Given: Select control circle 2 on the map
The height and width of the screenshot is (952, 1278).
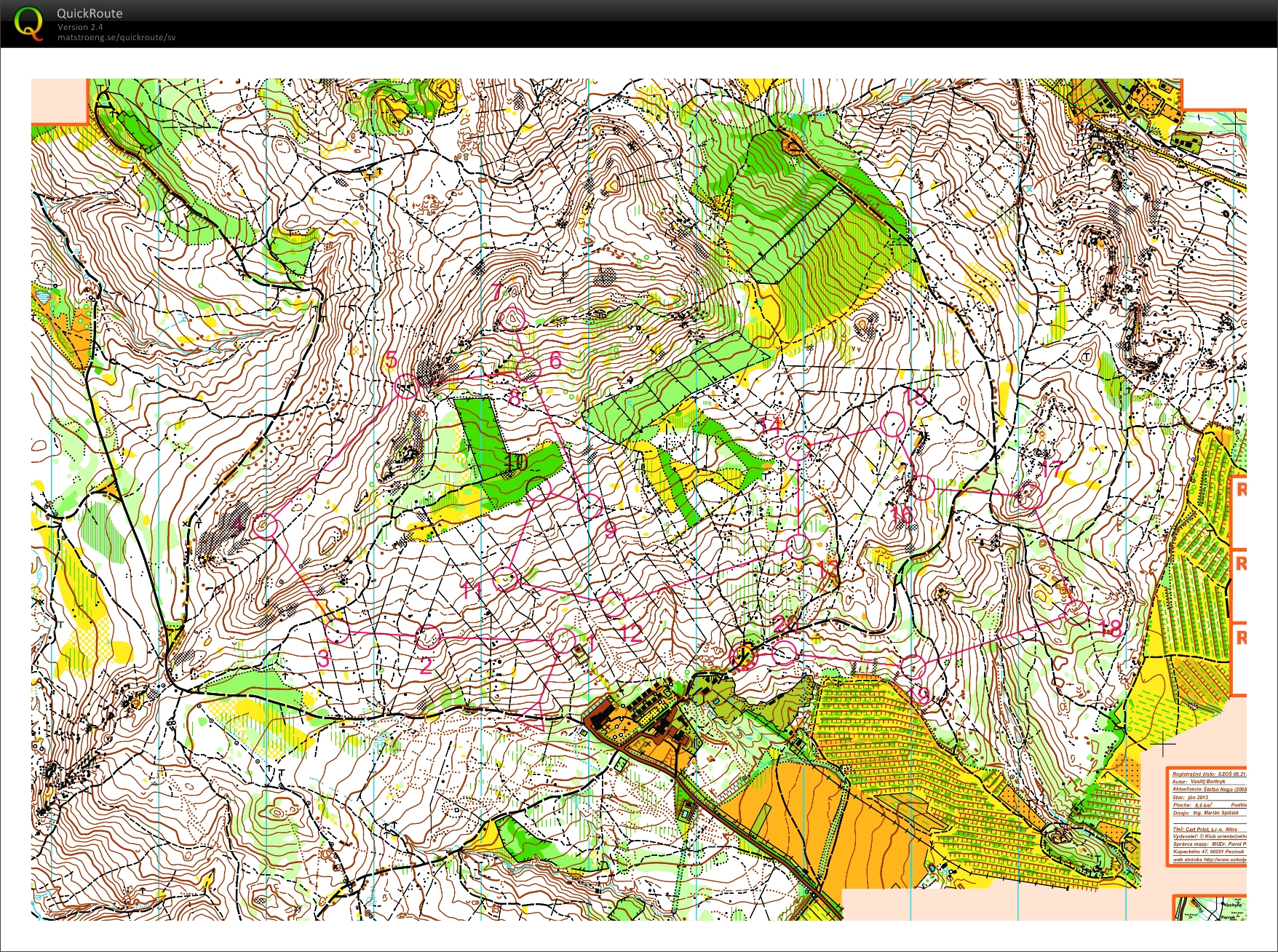Looking at the screenshot, I should 428,637.
